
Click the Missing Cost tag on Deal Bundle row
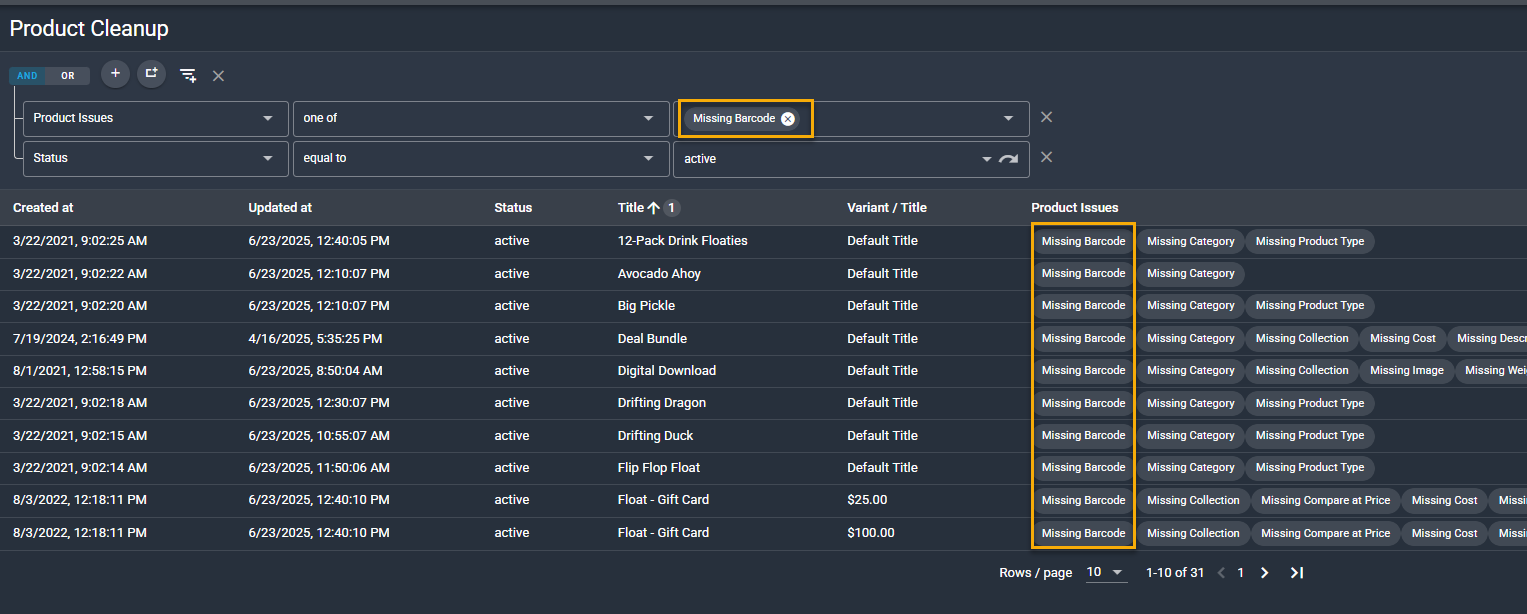click(x=1402, y=338)
